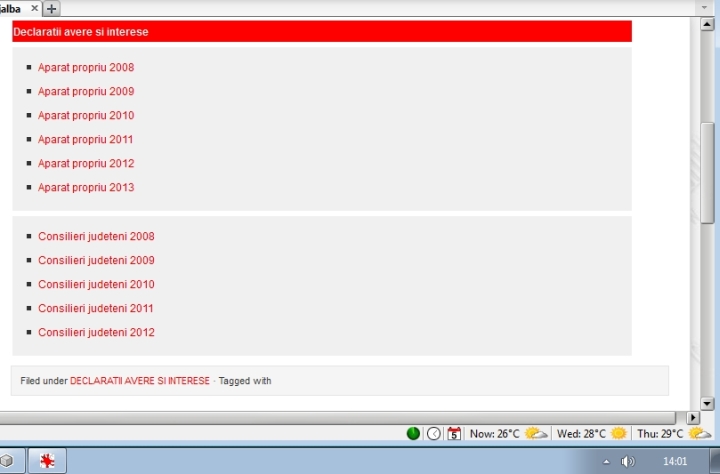Click the horizontal scrollbar right arrow
This screenshot has width=720, height=474.
(x=693, y=417)
